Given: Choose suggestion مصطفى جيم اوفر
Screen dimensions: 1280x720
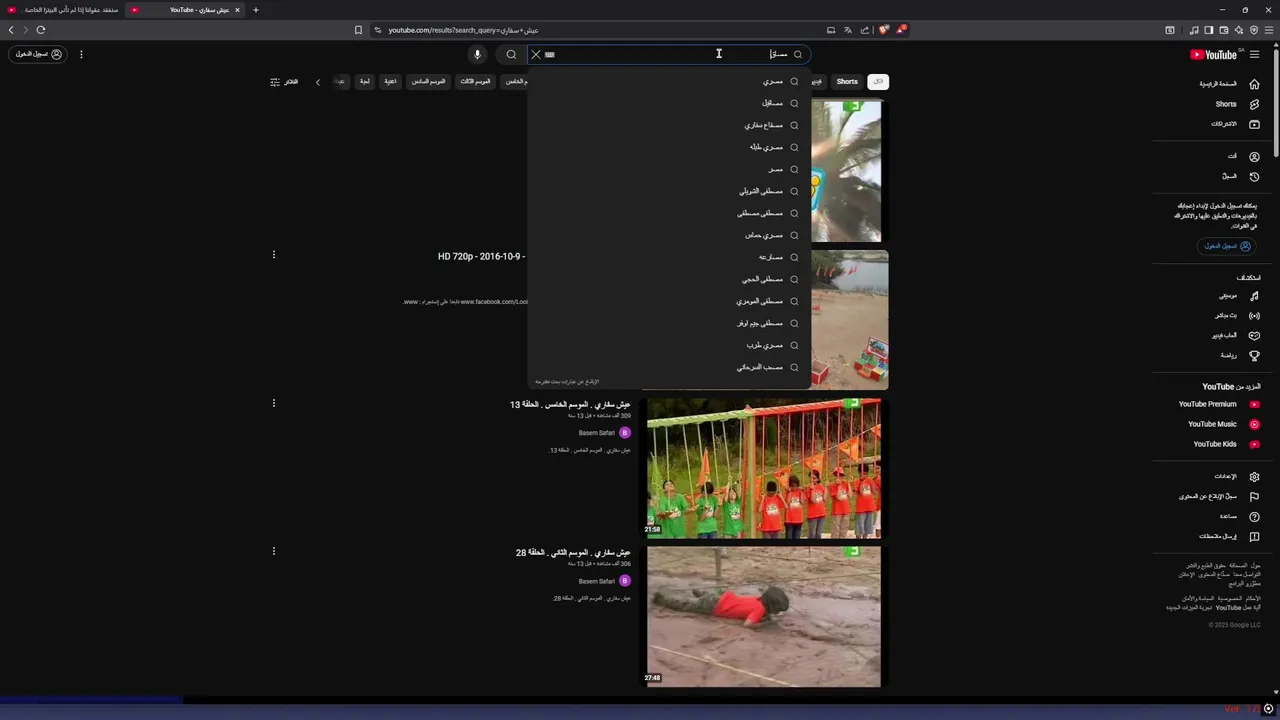Looking at the screenshot, I should (x=670, y=323).
